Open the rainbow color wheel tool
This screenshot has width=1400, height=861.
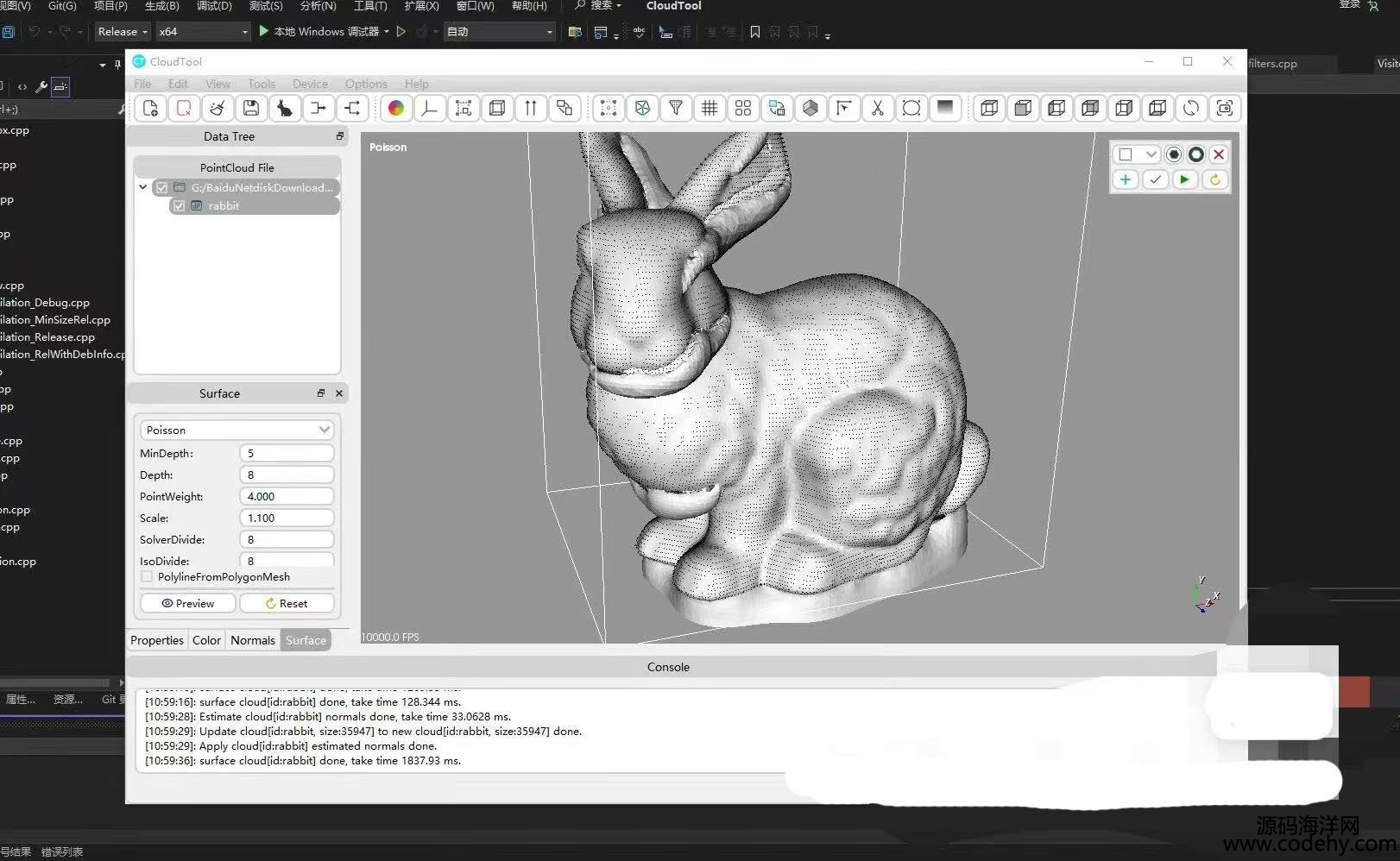(396, 108)
